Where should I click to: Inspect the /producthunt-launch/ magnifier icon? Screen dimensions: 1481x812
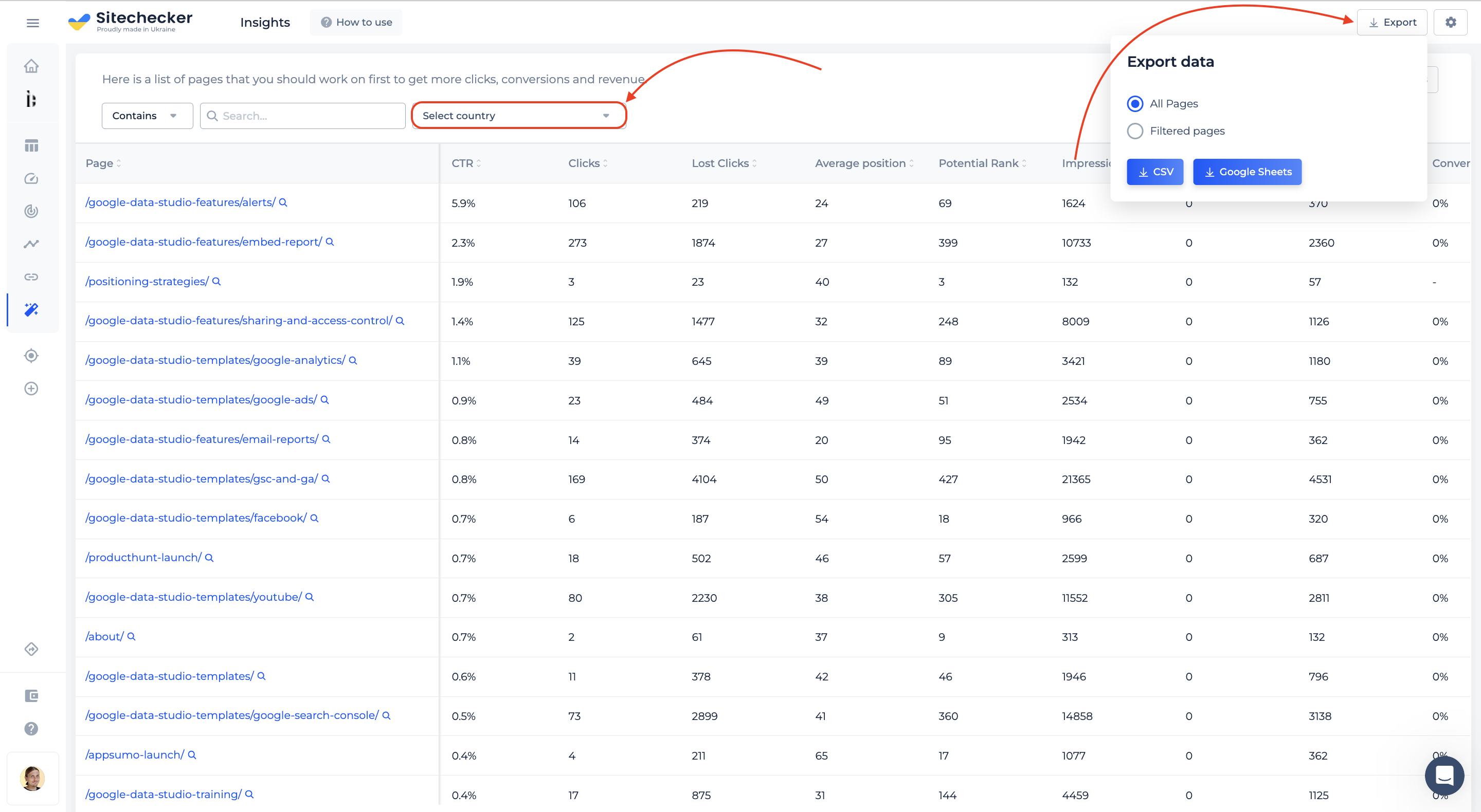tap(209, 558)
